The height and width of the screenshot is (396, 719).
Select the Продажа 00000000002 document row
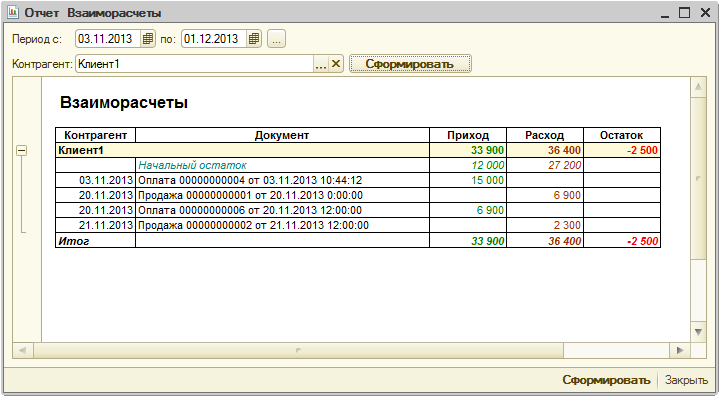pyautogui.click(x=358, y=225)
